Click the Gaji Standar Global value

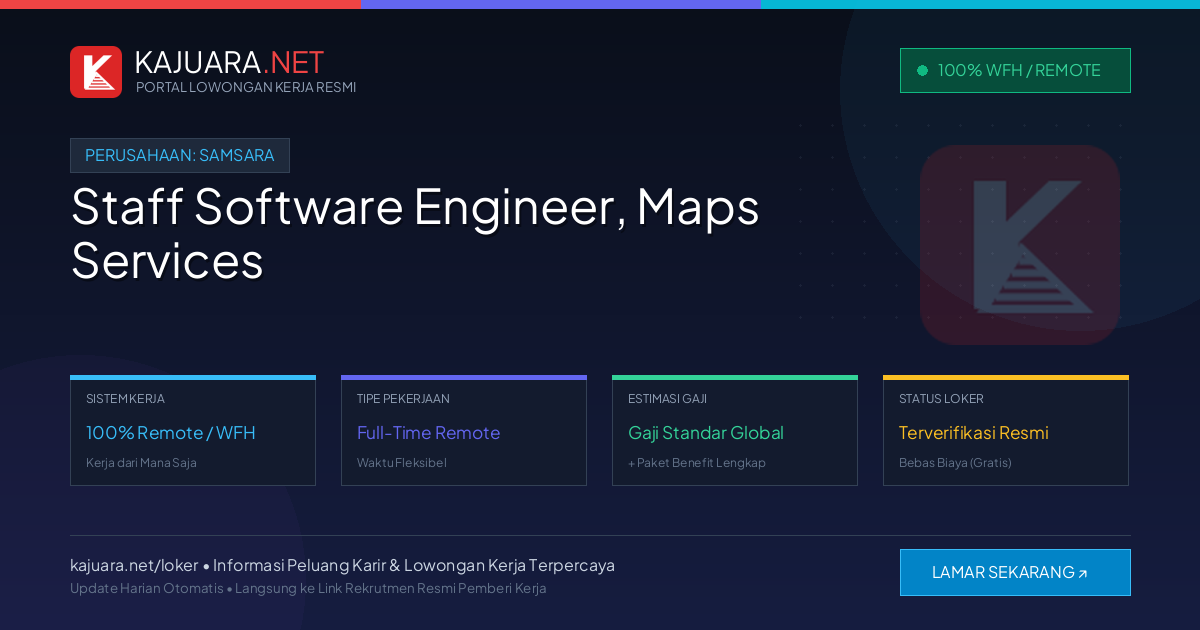click(x=706, y=433)
